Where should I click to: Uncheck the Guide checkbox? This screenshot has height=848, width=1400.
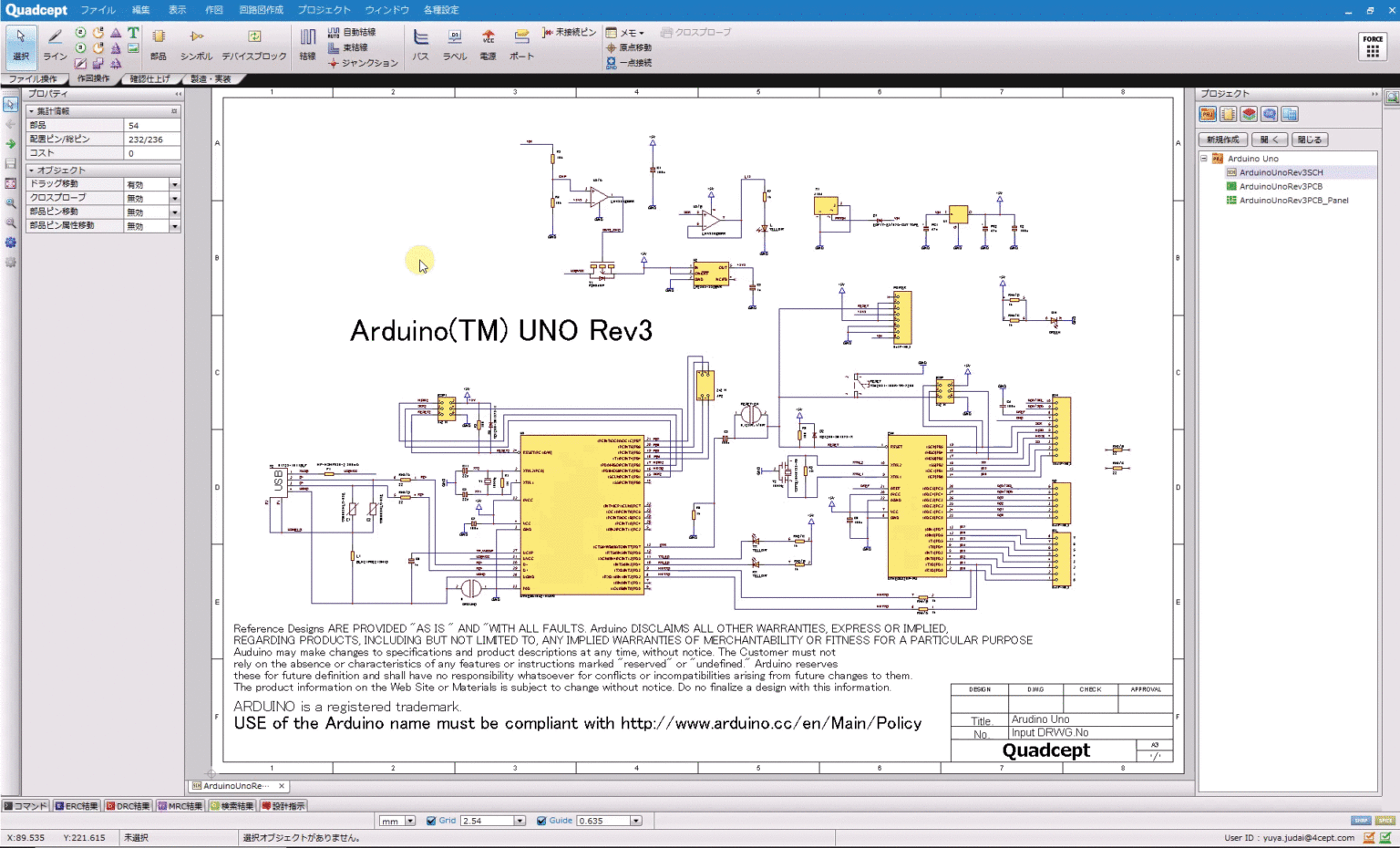click(x=541, y=821)
